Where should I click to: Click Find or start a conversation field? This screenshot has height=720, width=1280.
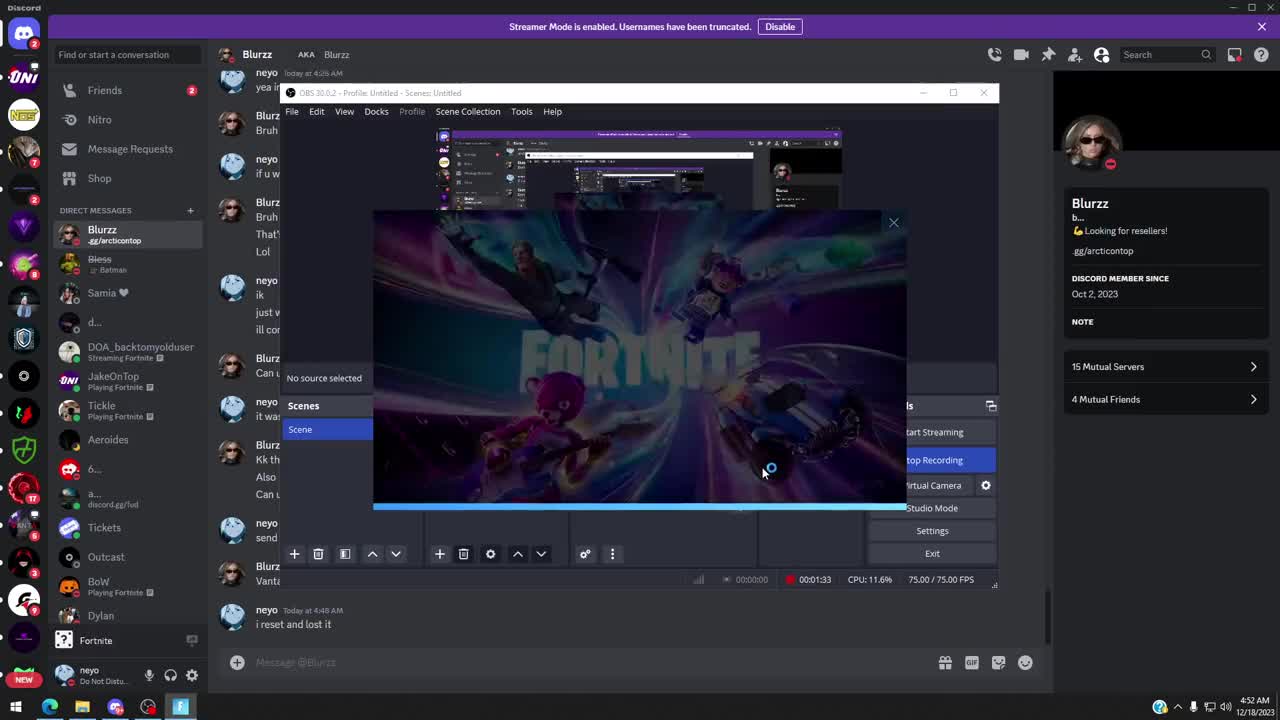click(x=127, y=55)
